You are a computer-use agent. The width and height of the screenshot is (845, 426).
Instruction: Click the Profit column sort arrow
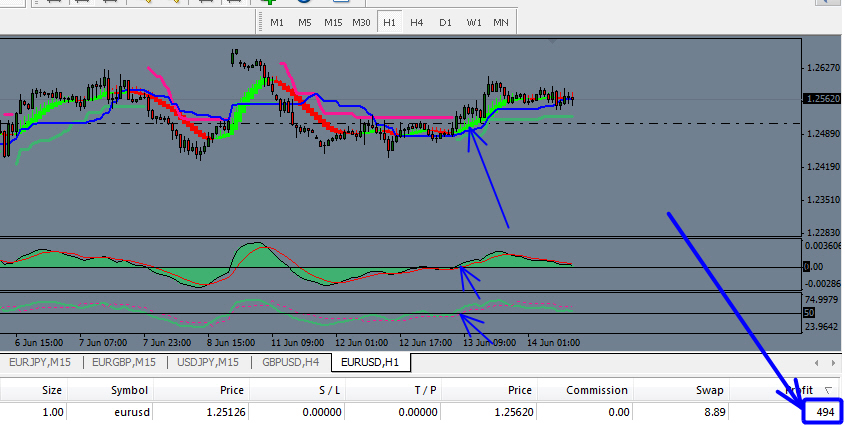click(x=828, y=390)
